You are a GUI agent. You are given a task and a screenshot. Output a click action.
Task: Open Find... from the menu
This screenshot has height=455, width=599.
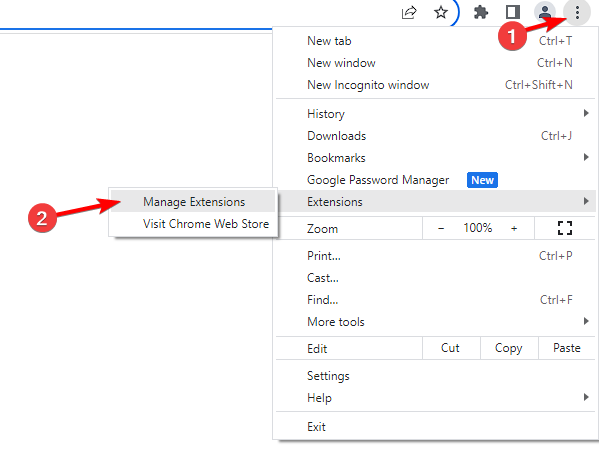(x=435, y=300)
